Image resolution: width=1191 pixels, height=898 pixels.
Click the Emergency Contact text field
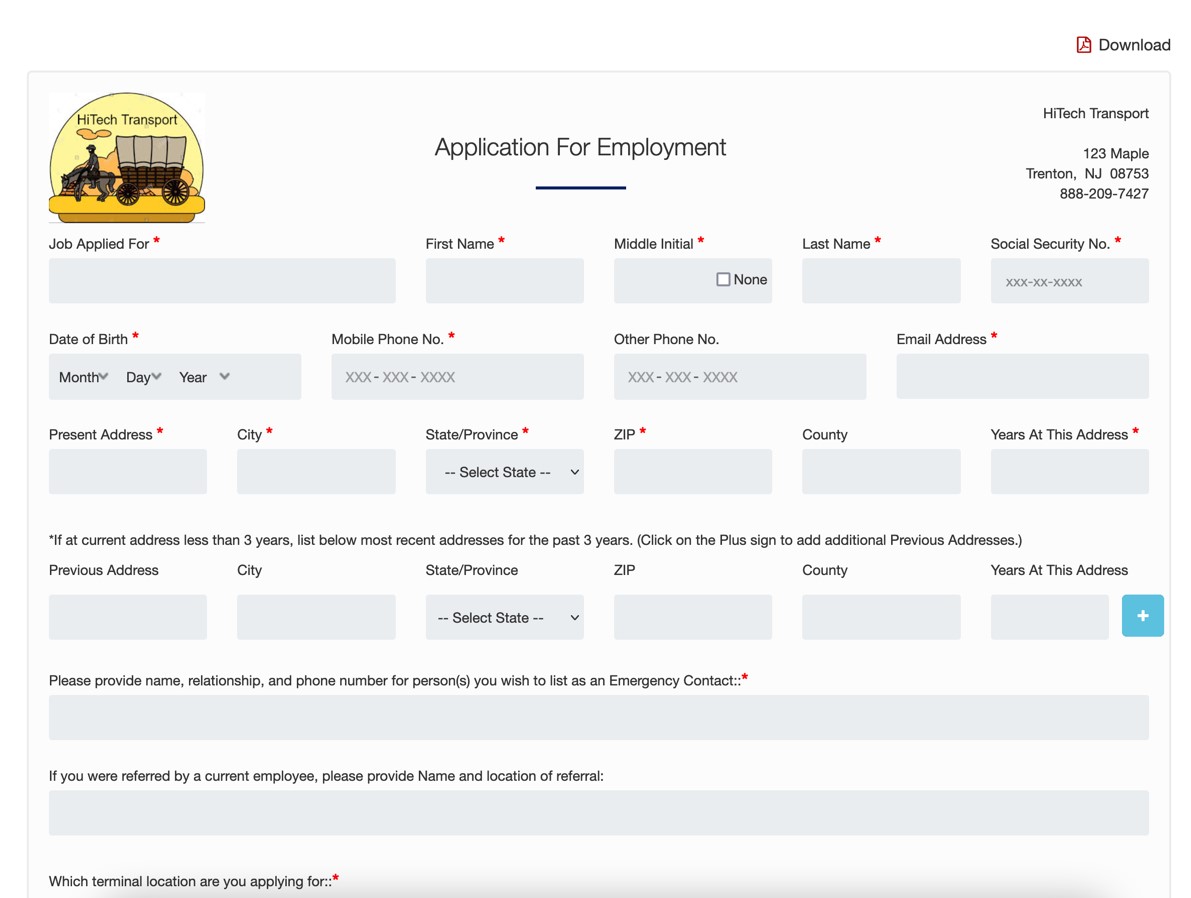(598, 718)
